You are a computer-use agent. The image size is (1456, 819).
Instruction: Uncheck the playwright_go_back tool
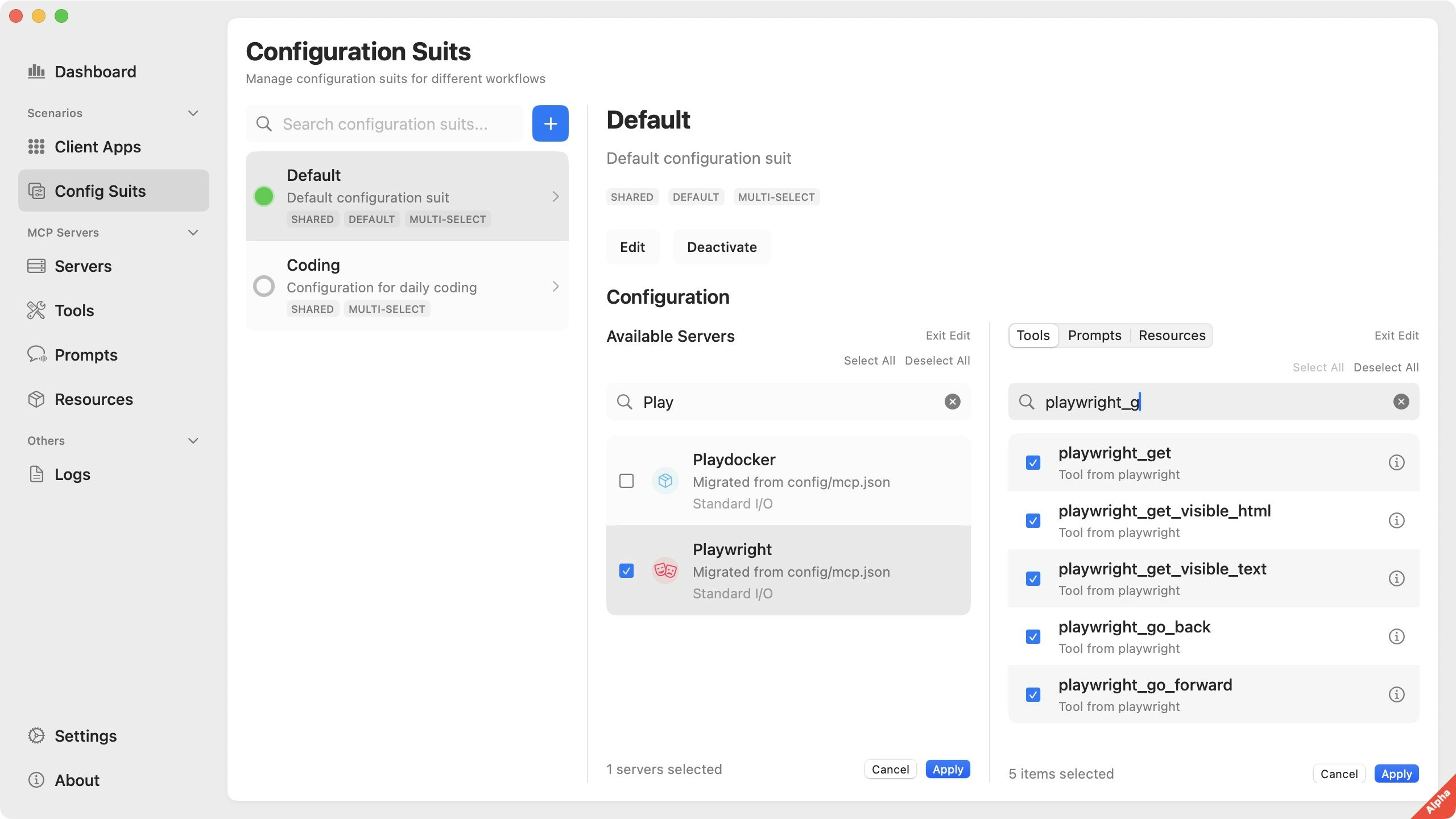click(1033, 636)
